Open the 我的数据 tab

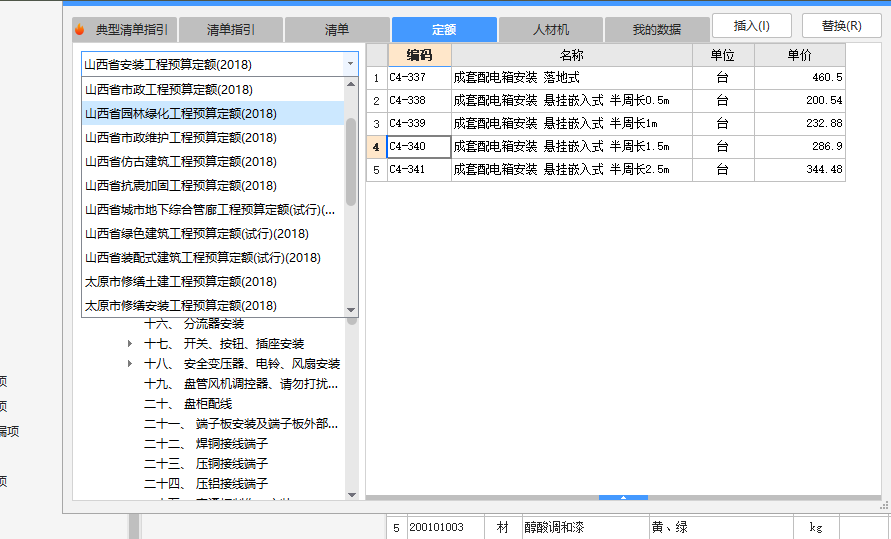657,30
